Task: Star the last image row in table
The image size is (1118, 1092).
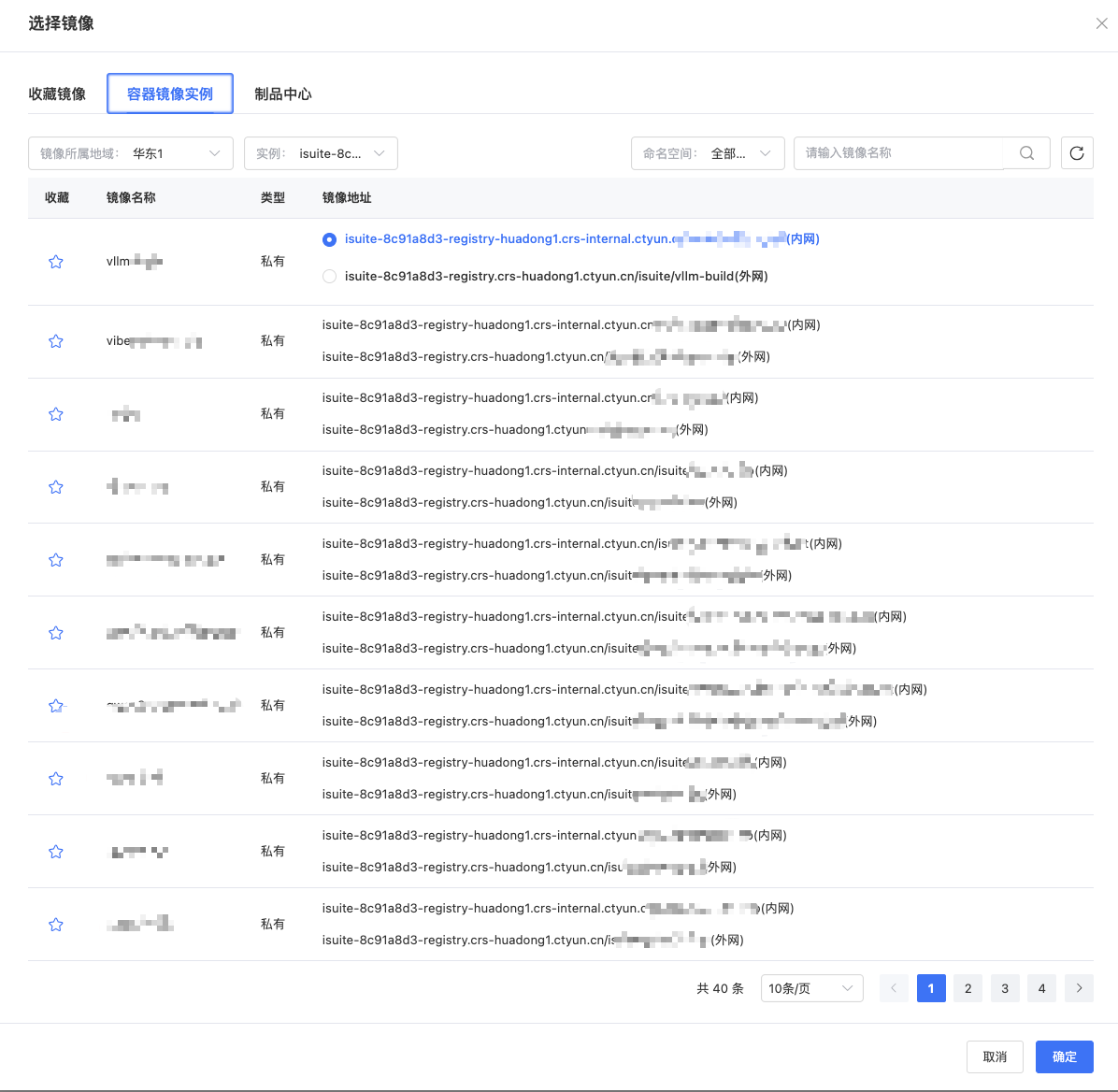Action: (56, 925)
